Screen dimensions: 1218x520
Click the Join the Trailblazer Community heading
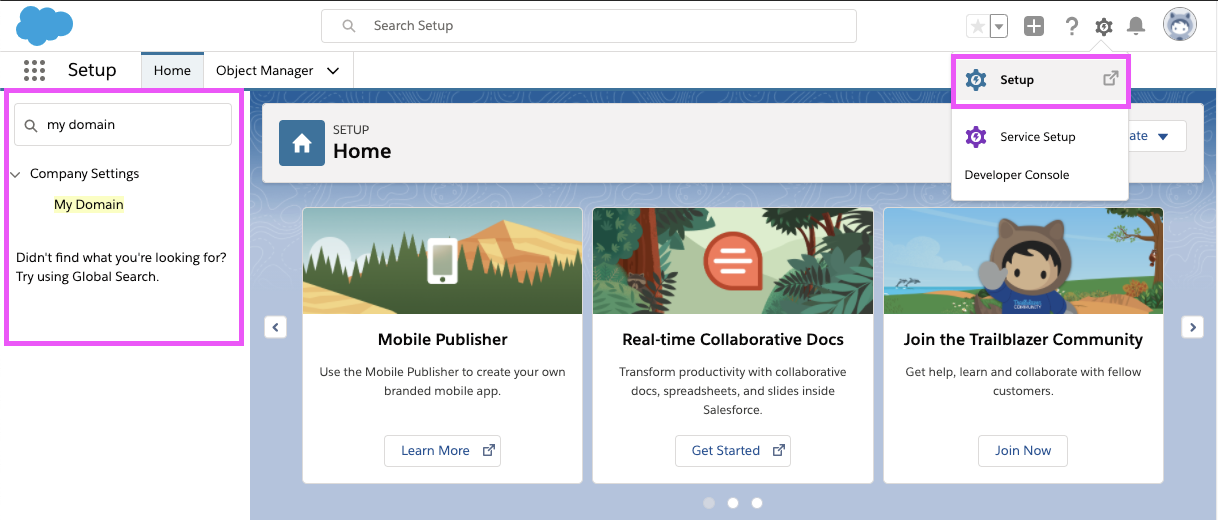[x=1023, y=340]
